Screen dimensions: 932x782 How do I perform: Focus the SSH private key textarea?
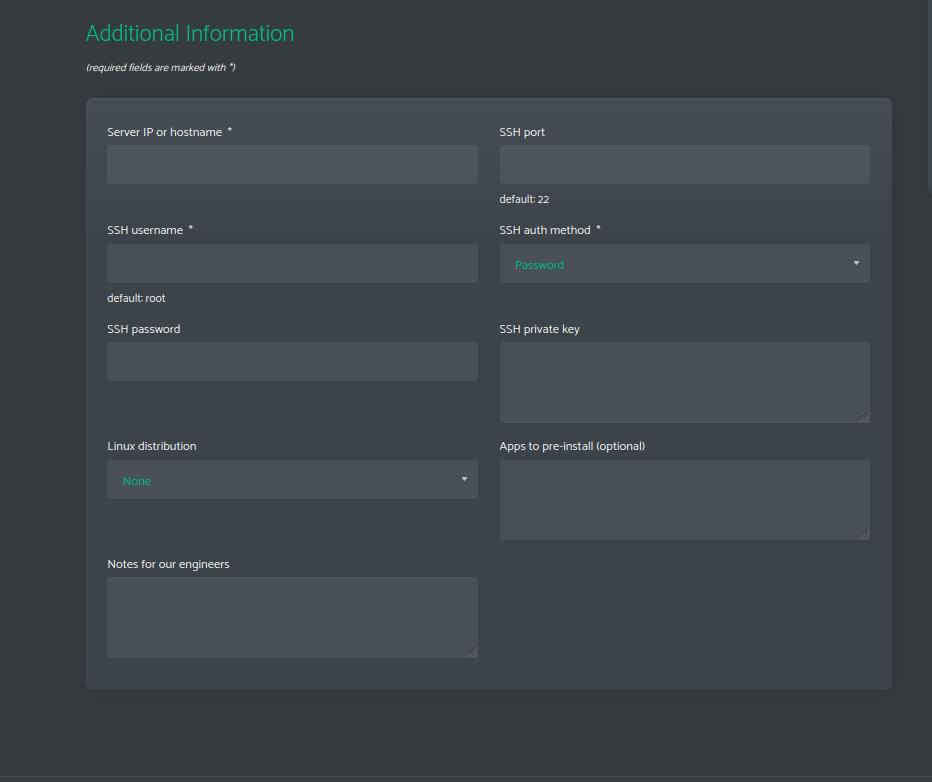[685, 382]
